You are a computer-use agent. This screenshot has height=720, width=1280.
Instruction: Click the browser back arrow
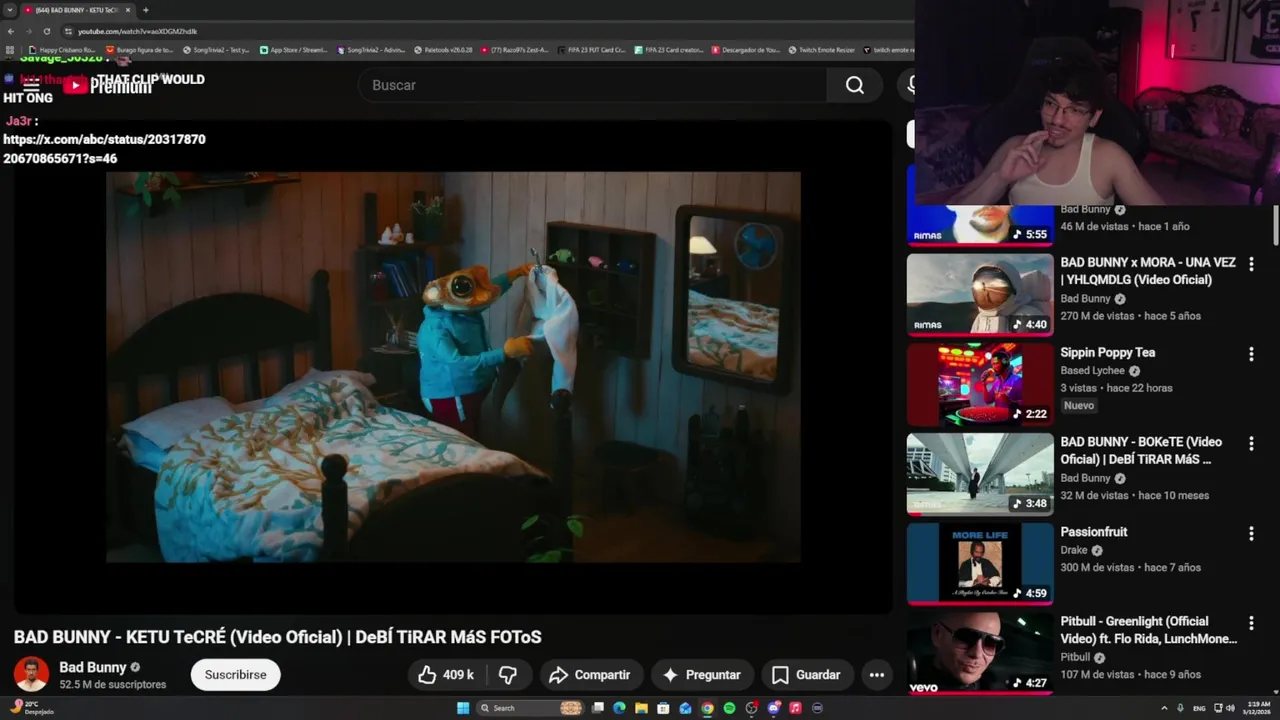click(x=10, y=31)
